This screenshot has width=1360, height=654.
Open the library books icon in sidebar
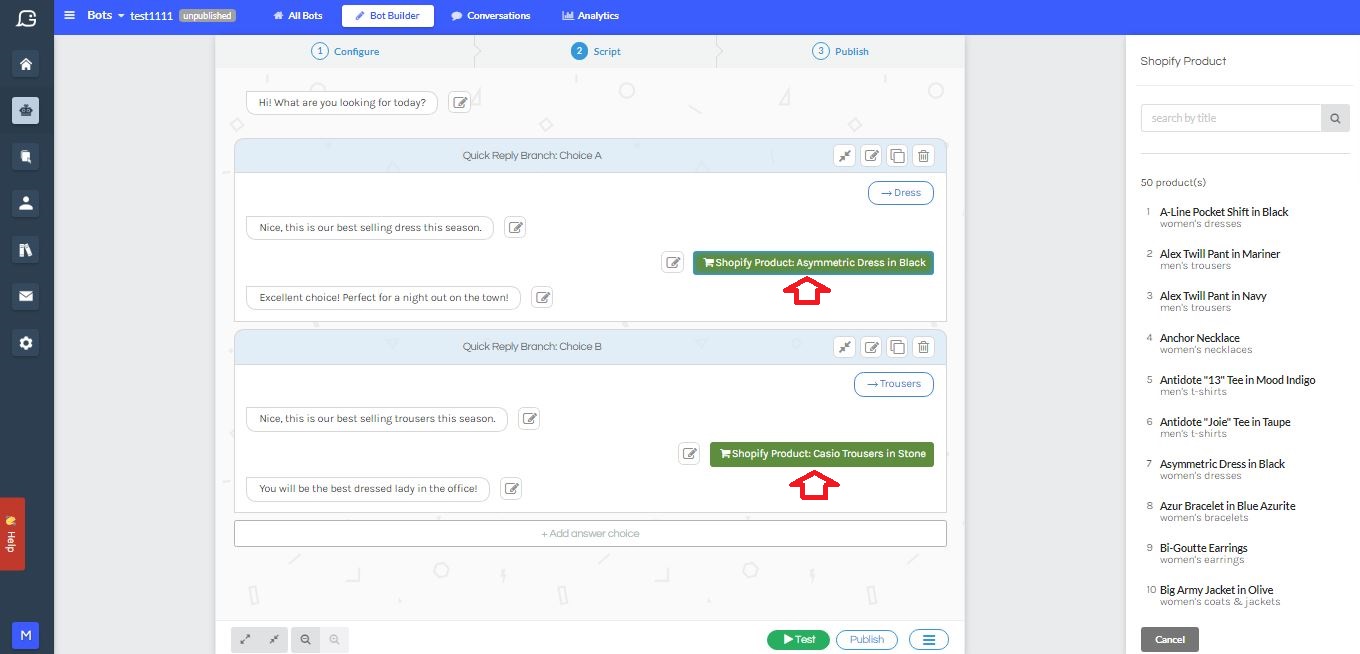[26, 250]
